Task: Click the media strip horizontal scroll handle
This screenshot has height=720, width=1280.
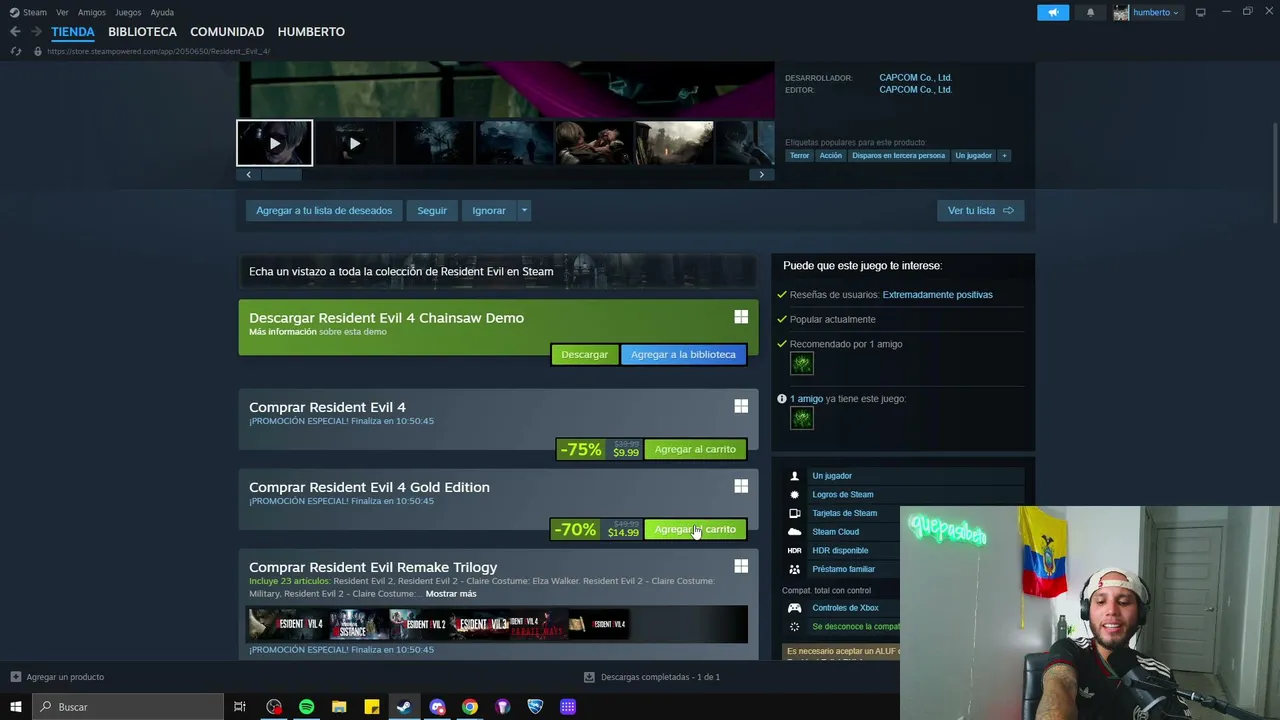Action: [281, 174]
